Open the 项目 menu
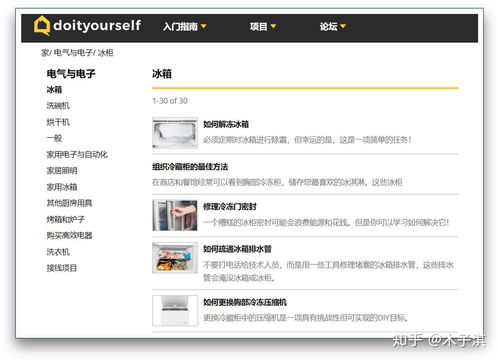 tap(259, 26)
